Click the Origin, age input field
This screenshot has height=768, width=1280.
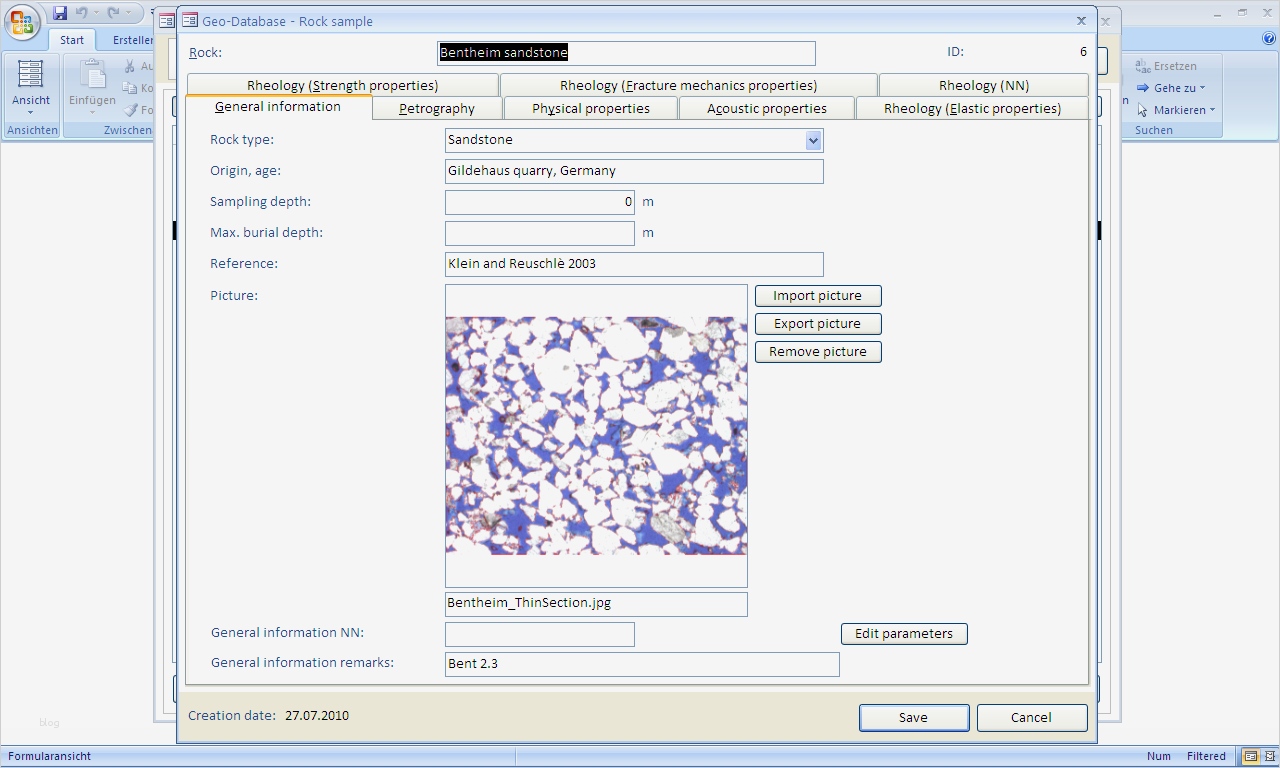[634, 171]
